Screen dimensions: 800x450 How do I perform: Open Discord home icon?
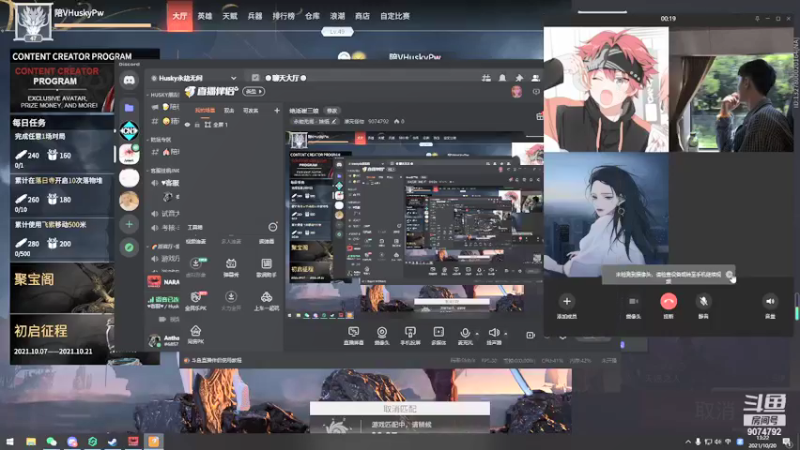(129, 80)
